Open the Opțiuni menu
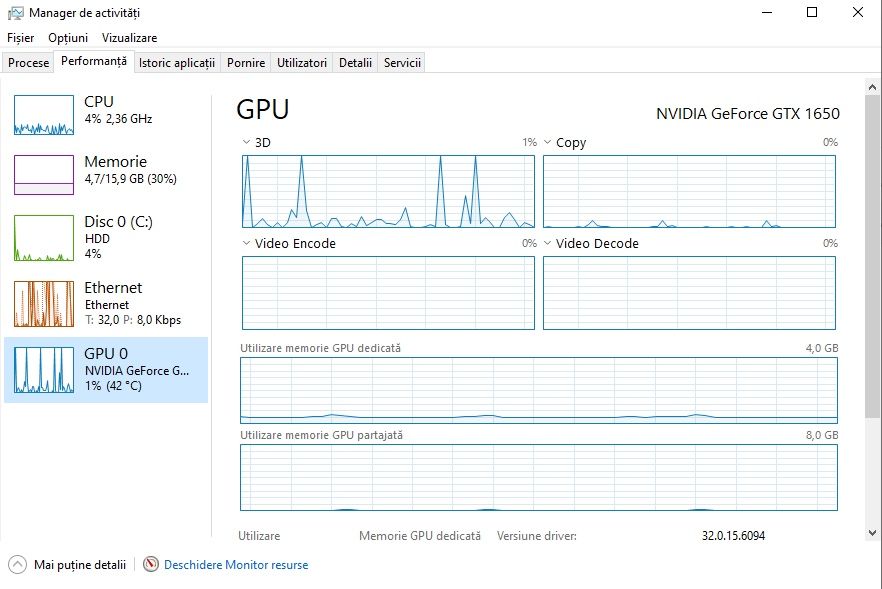Image resolution: width=882 pixels, height=589 pixels. pyautogui.click(x=68, y=38)
